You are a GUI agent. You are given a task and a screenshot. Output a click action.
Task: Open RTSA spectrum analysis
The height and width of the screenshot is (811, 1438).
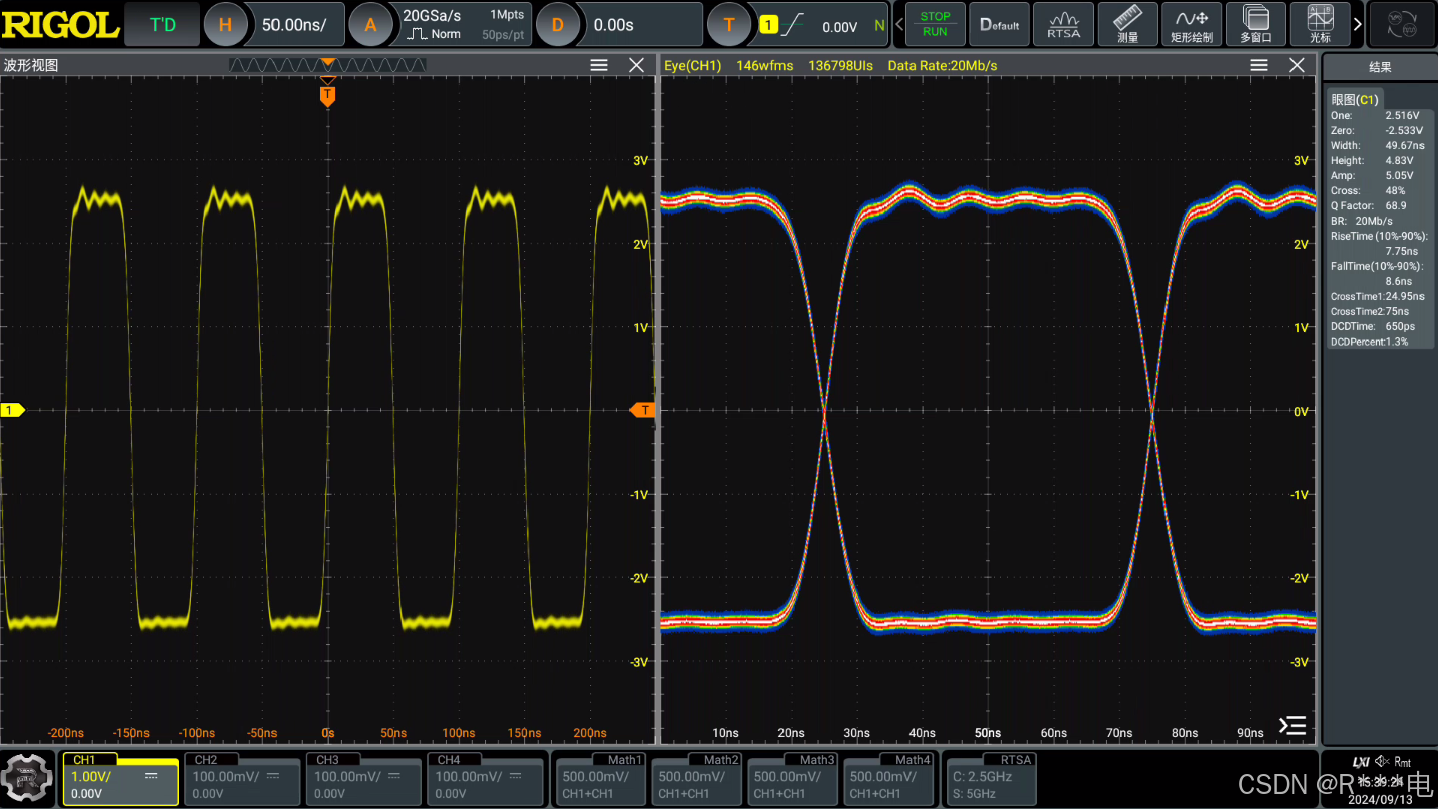1063,24
